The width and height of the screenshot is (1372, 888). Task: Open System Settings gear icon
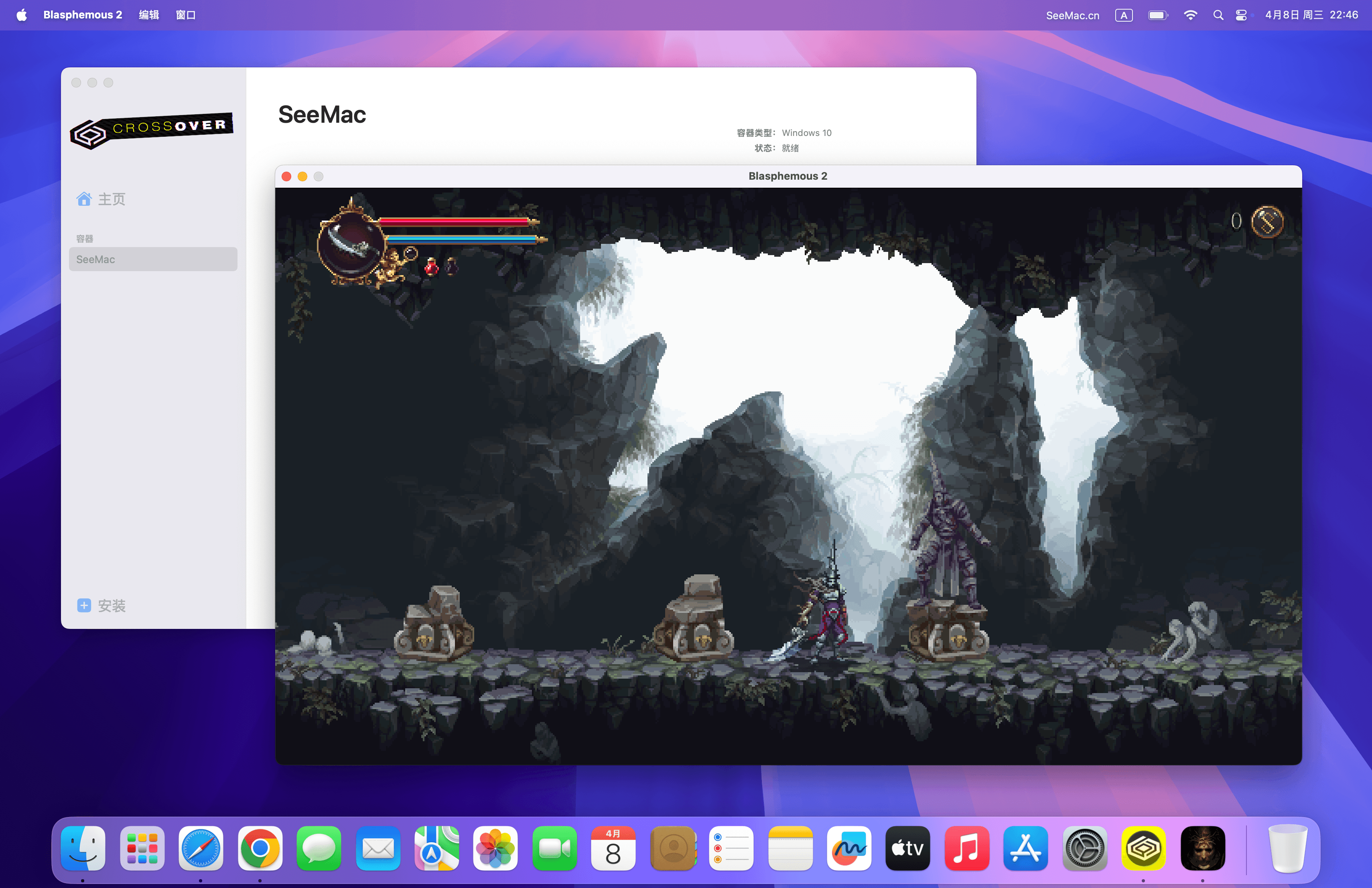tap(1084, 847)
